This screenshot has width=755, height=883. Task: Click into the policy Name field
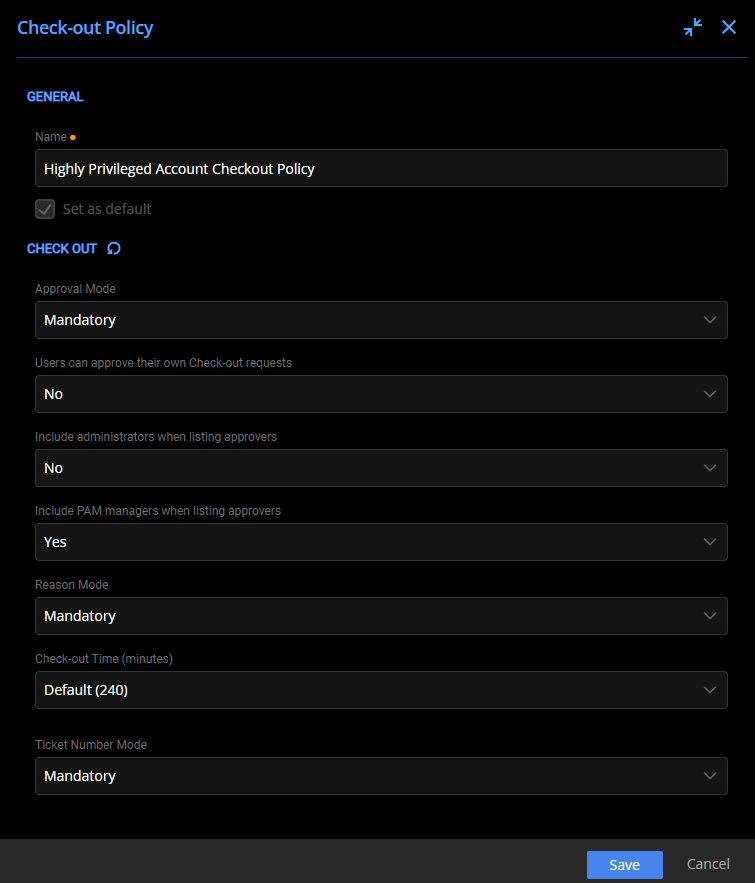(x=380, y=169)
